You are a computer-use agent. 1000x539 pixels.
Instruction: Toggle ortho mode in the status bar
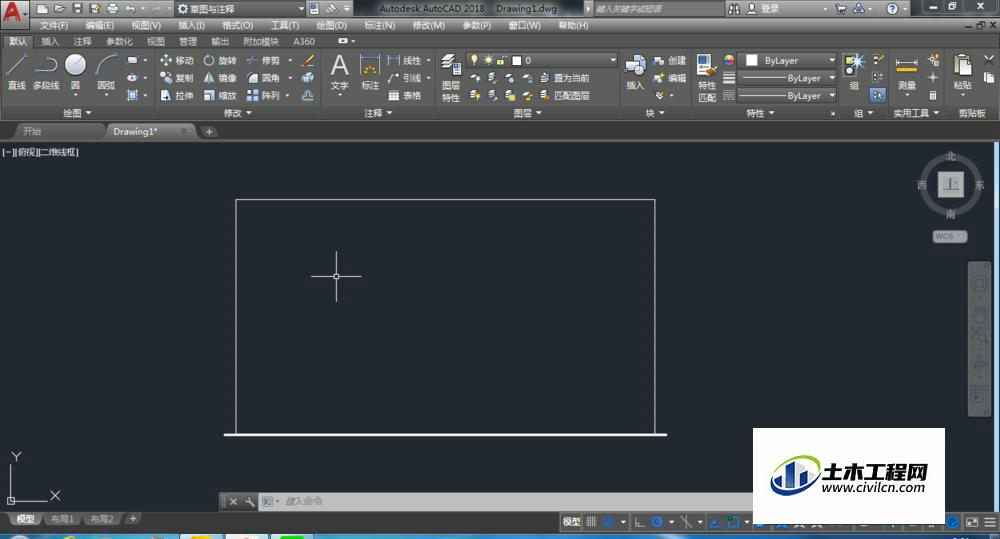pos(639,522)
